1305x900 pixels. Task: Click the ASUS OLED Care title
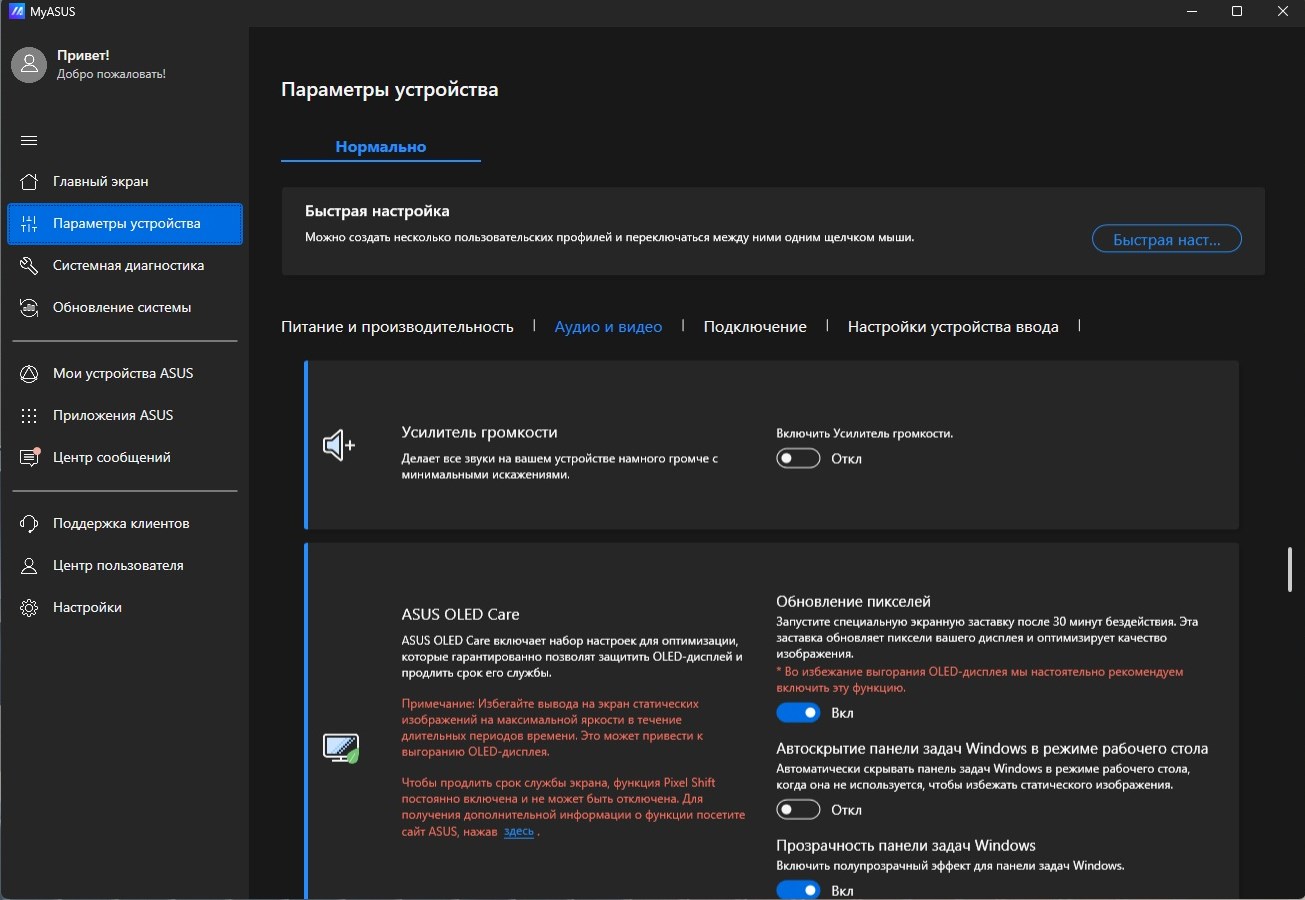point(460,614)
